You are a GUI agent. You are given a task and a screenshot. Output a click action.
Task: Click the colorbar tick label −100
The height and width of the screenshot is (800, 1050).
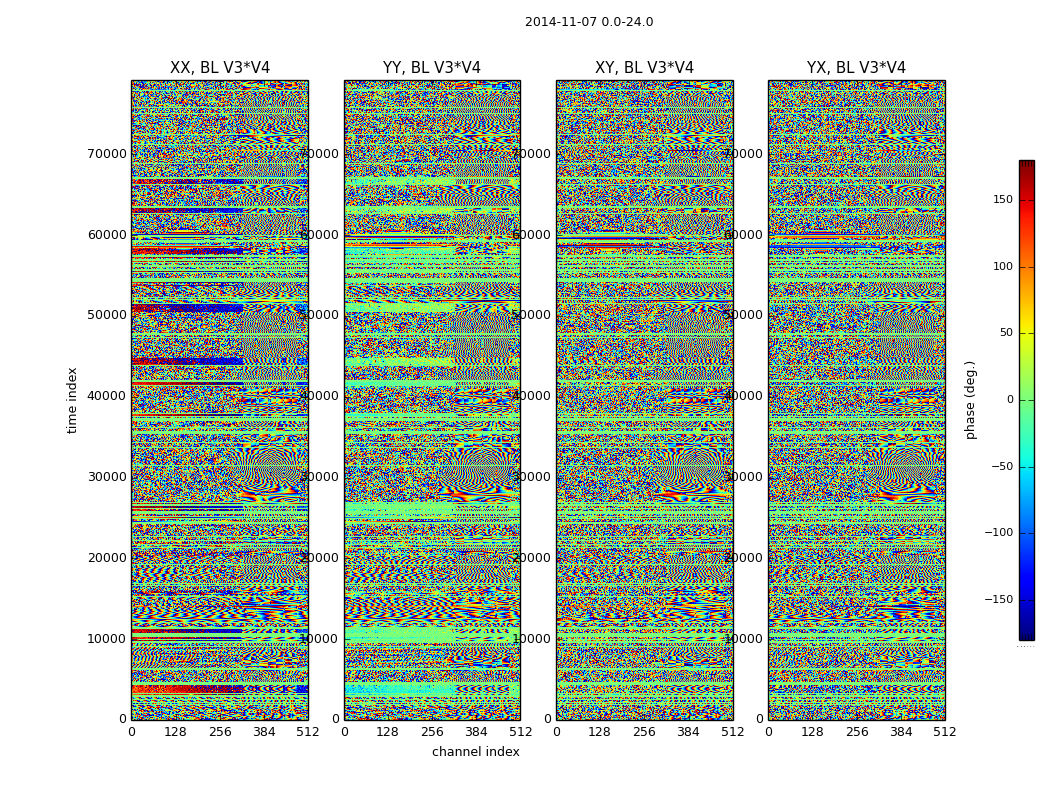point(999,533)
